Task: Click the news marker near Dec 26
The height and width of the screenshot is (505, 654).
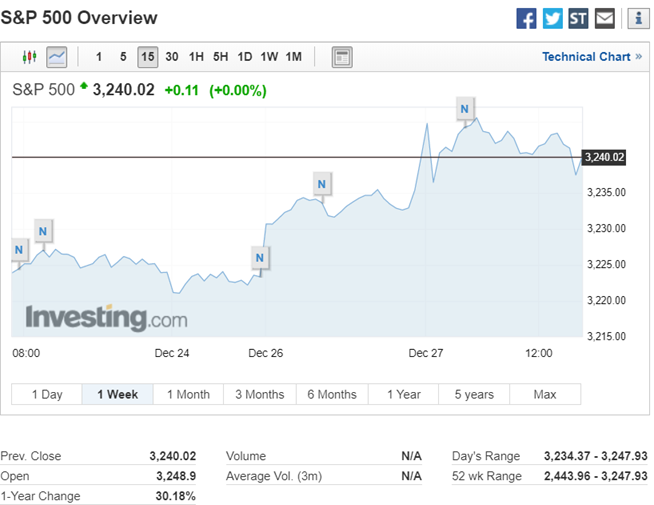Action: 260,257
